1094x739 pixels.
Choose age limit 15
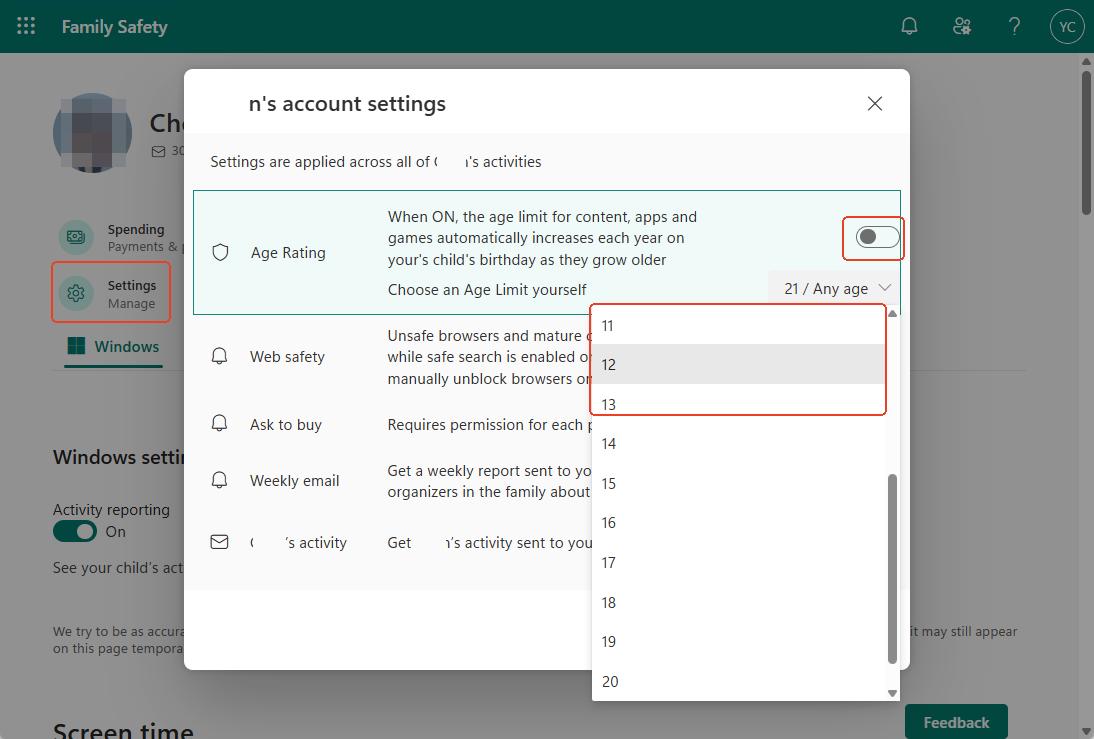738,484
